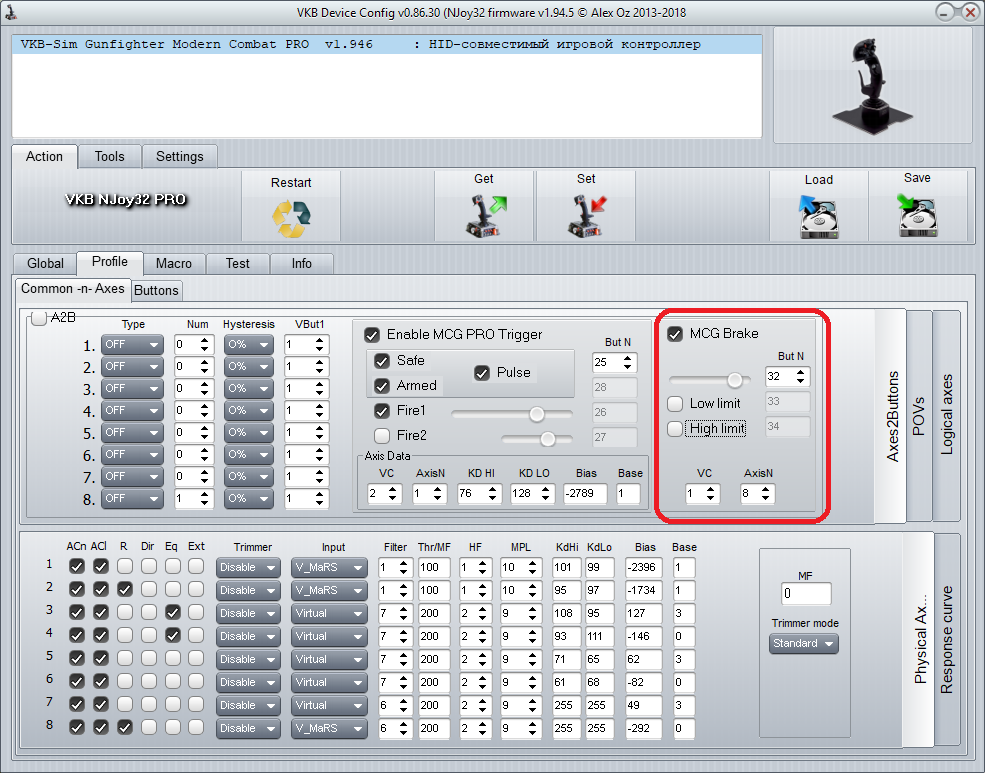Open the Global tab
This screenshot has height=773, width=985.
pos(45,264)
